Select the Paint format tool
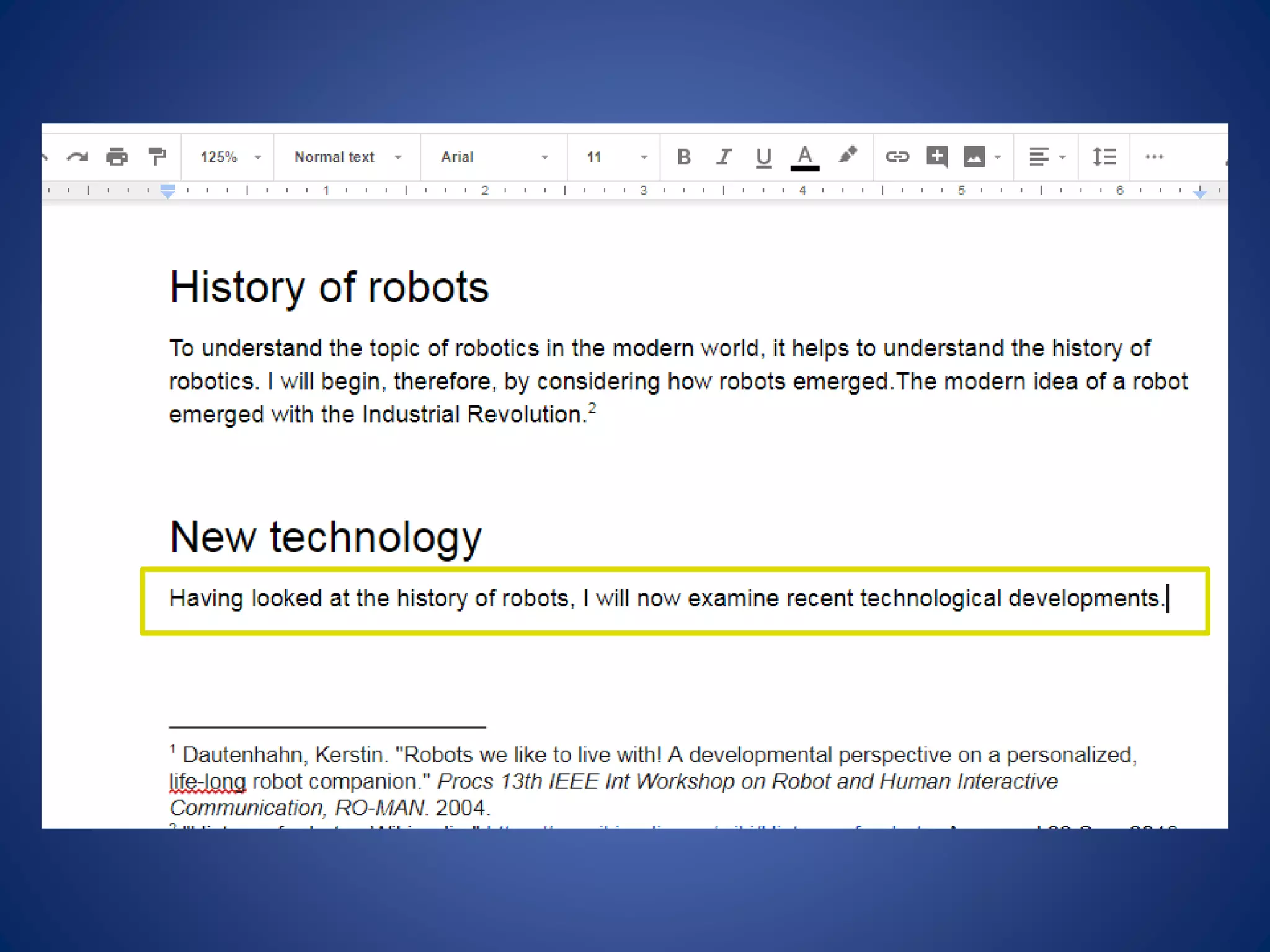Viewport: 1270px width, 952px height. [157, 157]
